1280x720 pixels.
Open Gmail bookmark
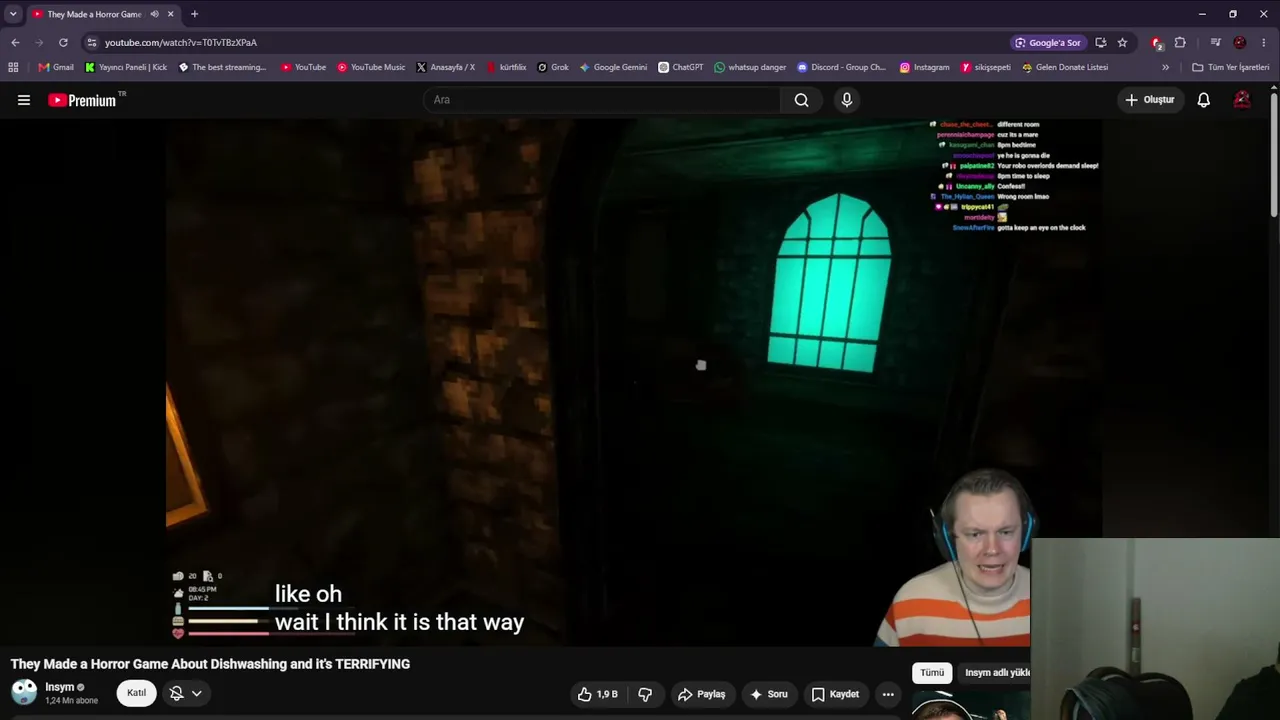pos(56,67)
